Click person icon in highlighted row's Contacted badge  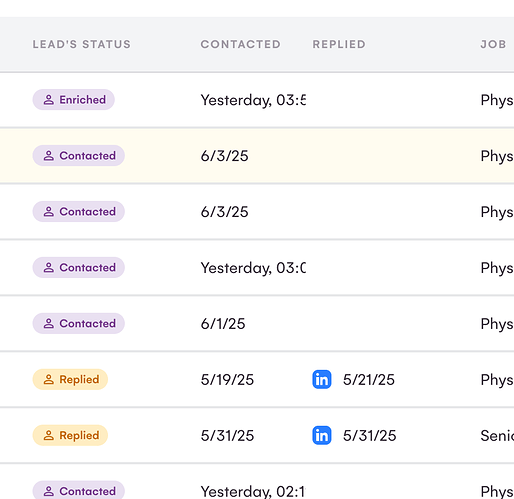[x=49, y=156]
